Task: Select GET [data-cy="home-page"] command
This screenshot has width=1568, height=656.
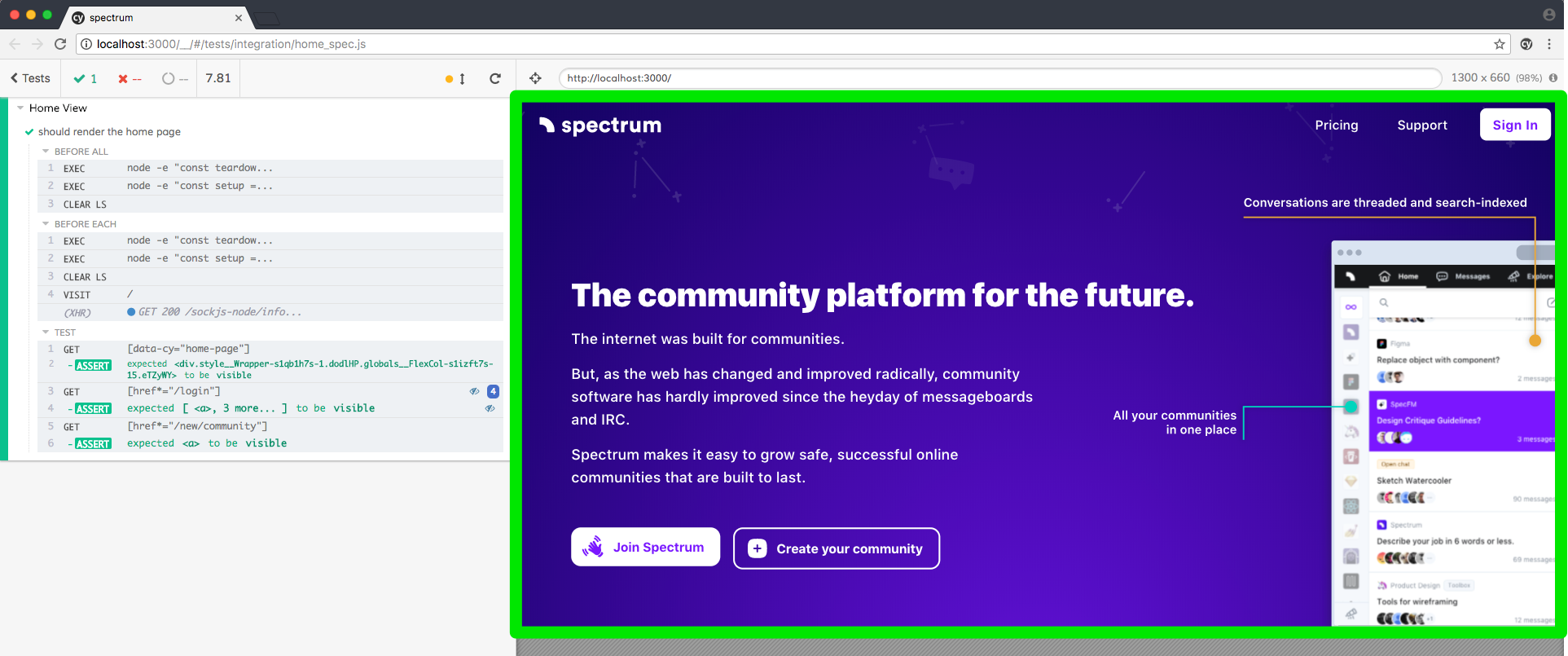Action: (x=270, y=349)
